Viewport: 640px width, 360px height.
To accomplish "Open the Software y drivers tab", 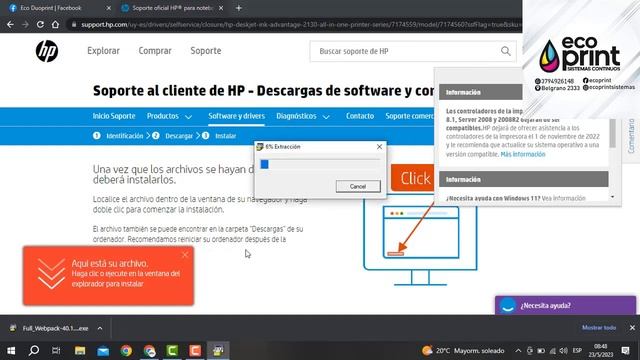I will 236,116.
